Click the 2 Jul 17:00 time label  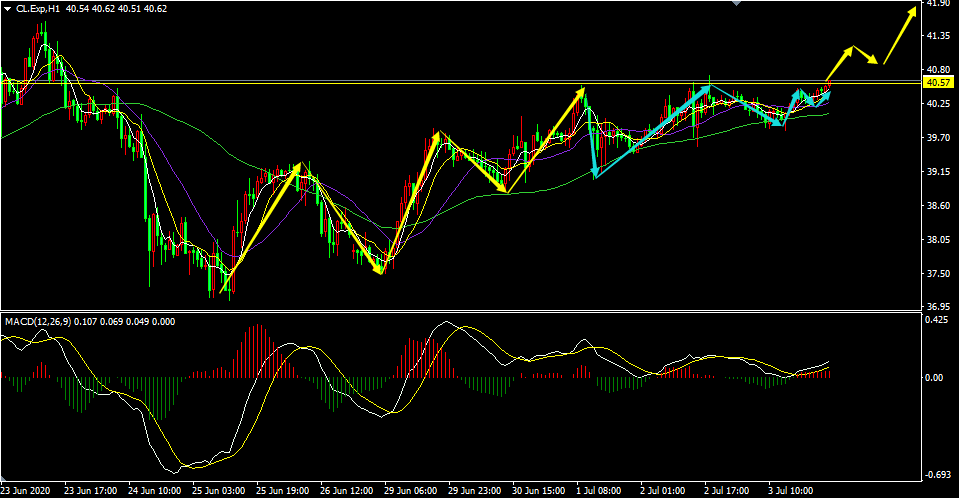727,491
